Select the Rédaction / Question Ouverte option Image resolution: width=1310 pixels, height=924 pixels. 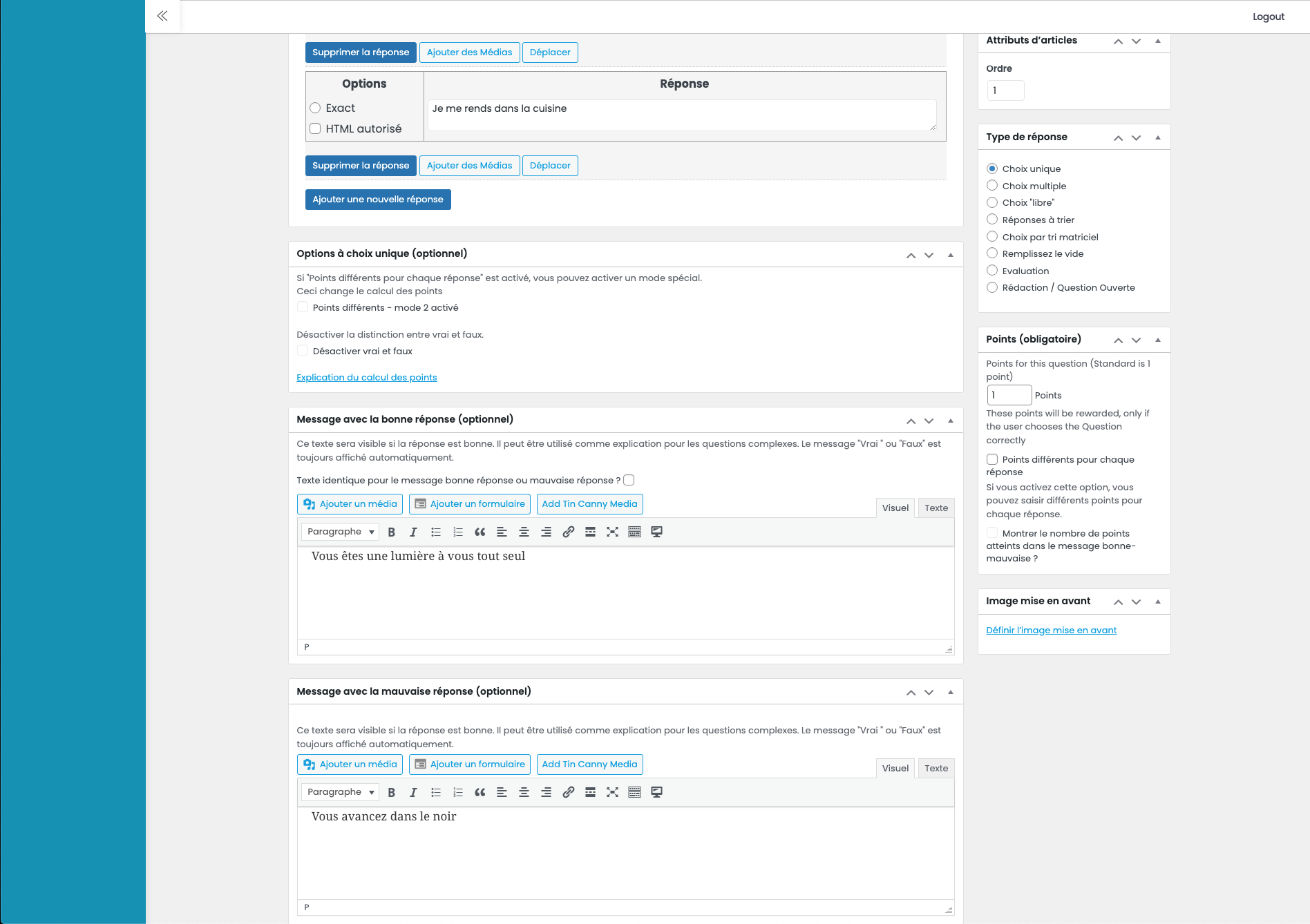pyautogui.click(x=992, y=288)
